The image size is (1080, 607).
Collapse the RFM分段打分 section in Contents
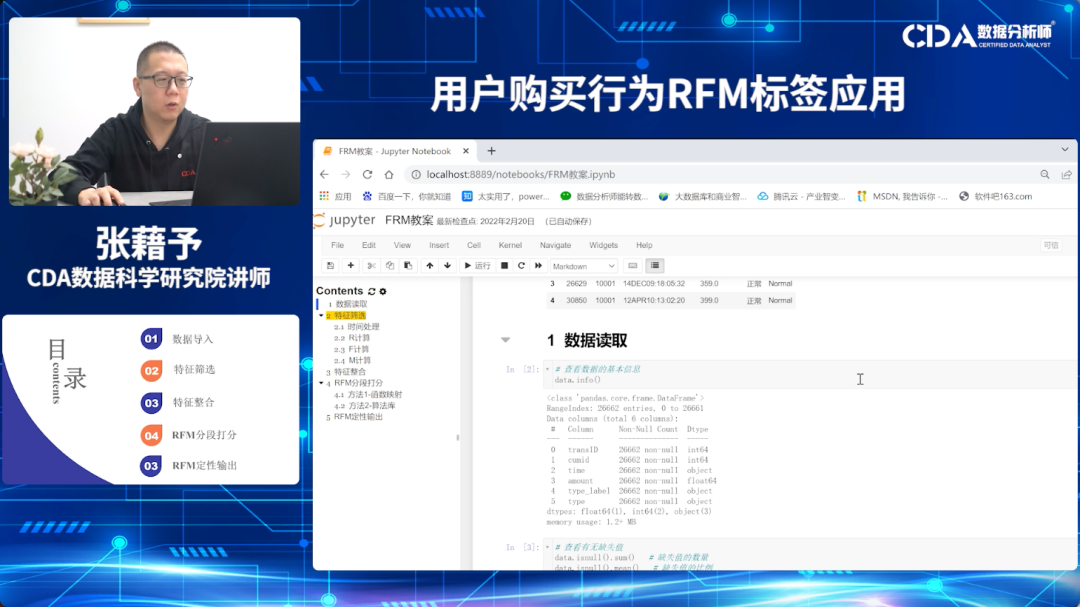(321, 383)
